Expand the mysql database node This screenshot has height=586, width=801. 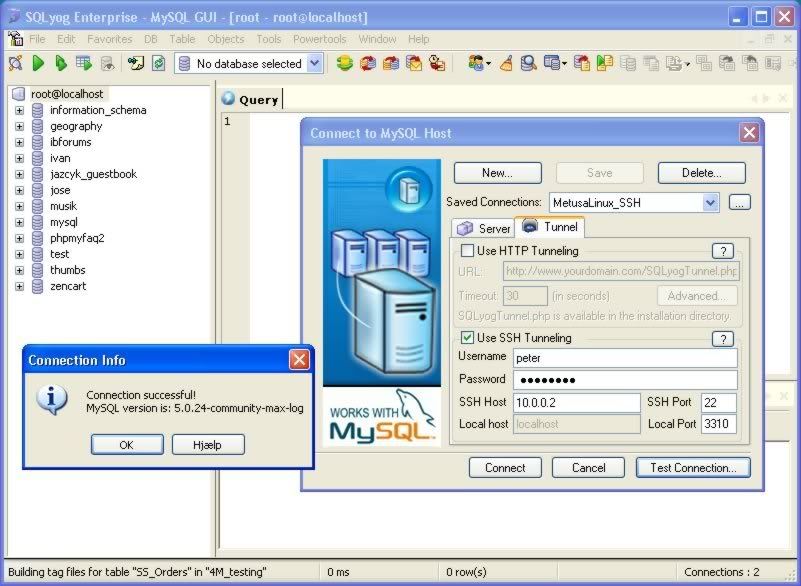click(x=19, y=222)
